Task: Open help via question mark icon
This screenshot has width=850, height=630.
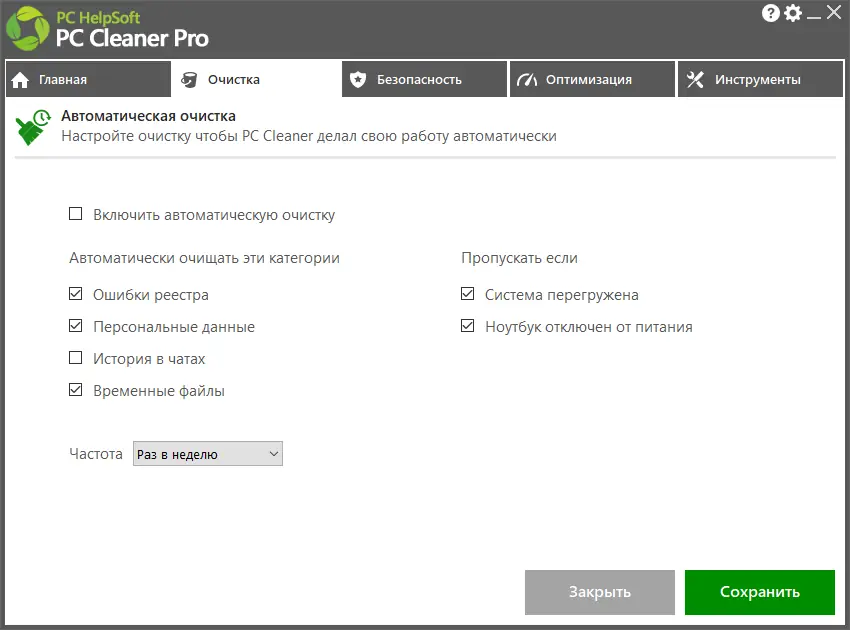Action: (770, 13)
